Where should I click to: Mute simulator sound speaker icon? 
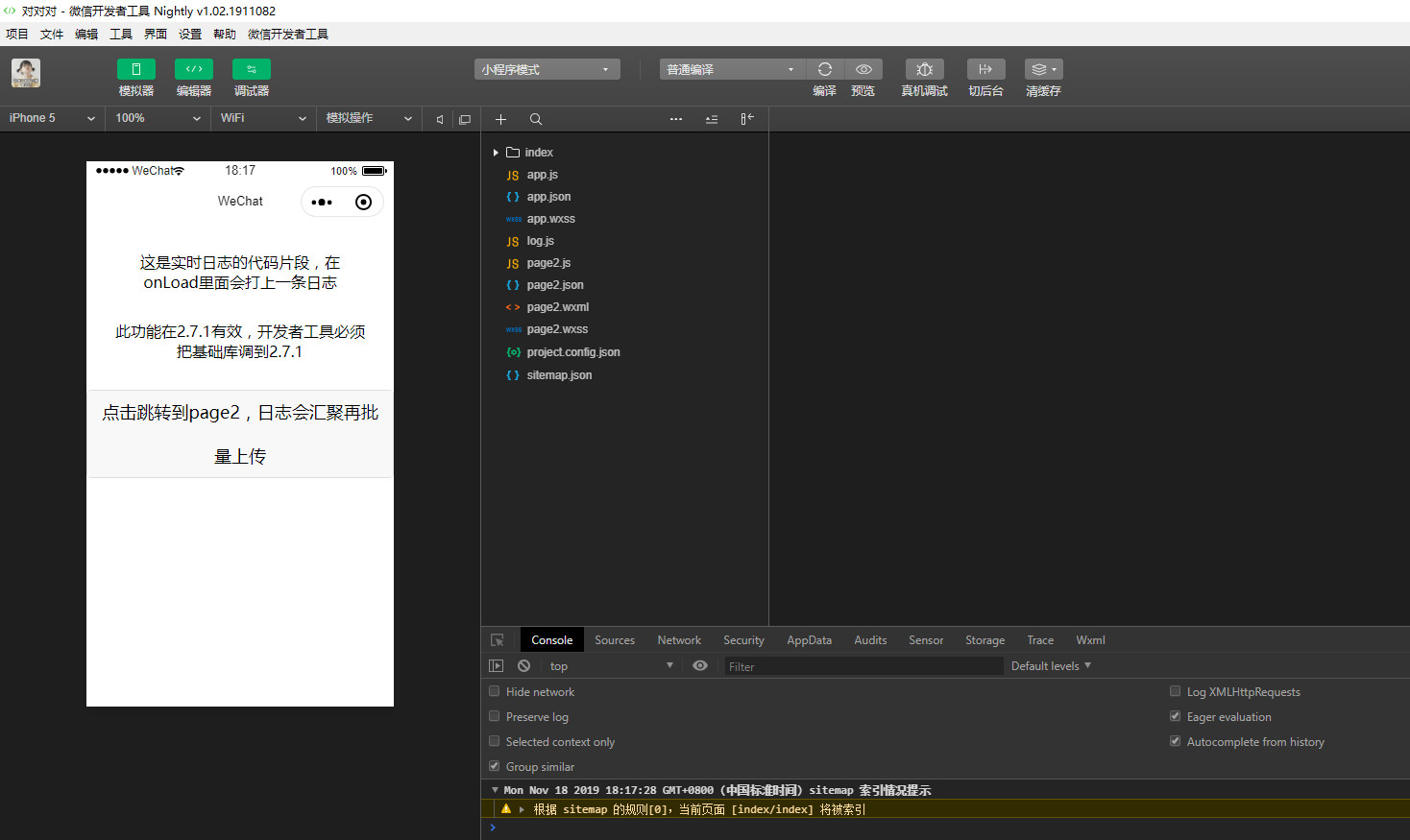(440, 119)
